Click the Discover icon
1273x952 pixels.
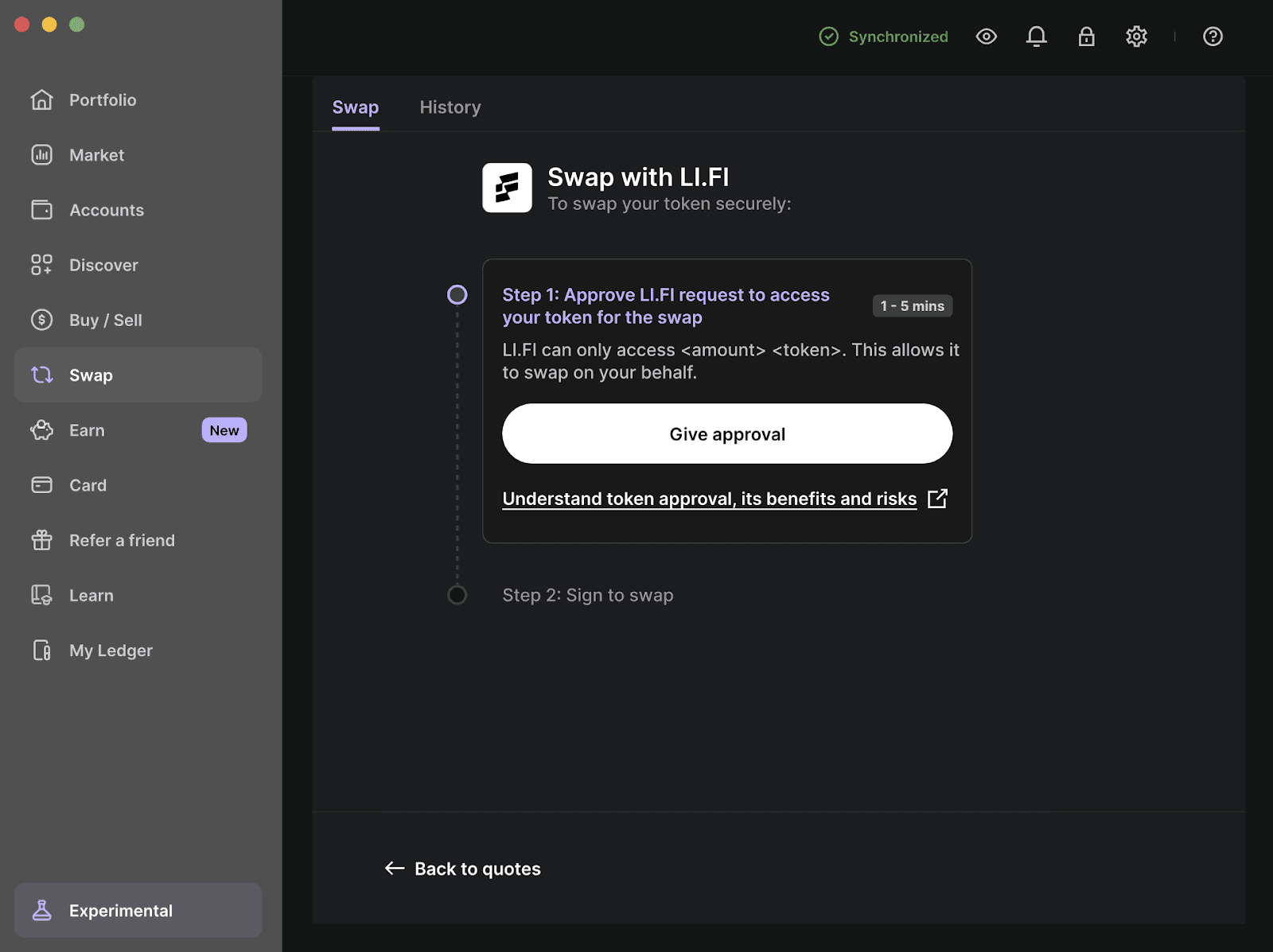pos(41,265)
